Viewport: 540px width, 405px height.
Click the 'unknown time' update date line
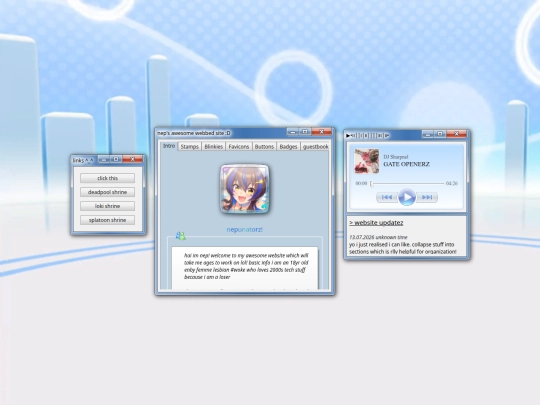pyautogui.click(x=378, y=237)
